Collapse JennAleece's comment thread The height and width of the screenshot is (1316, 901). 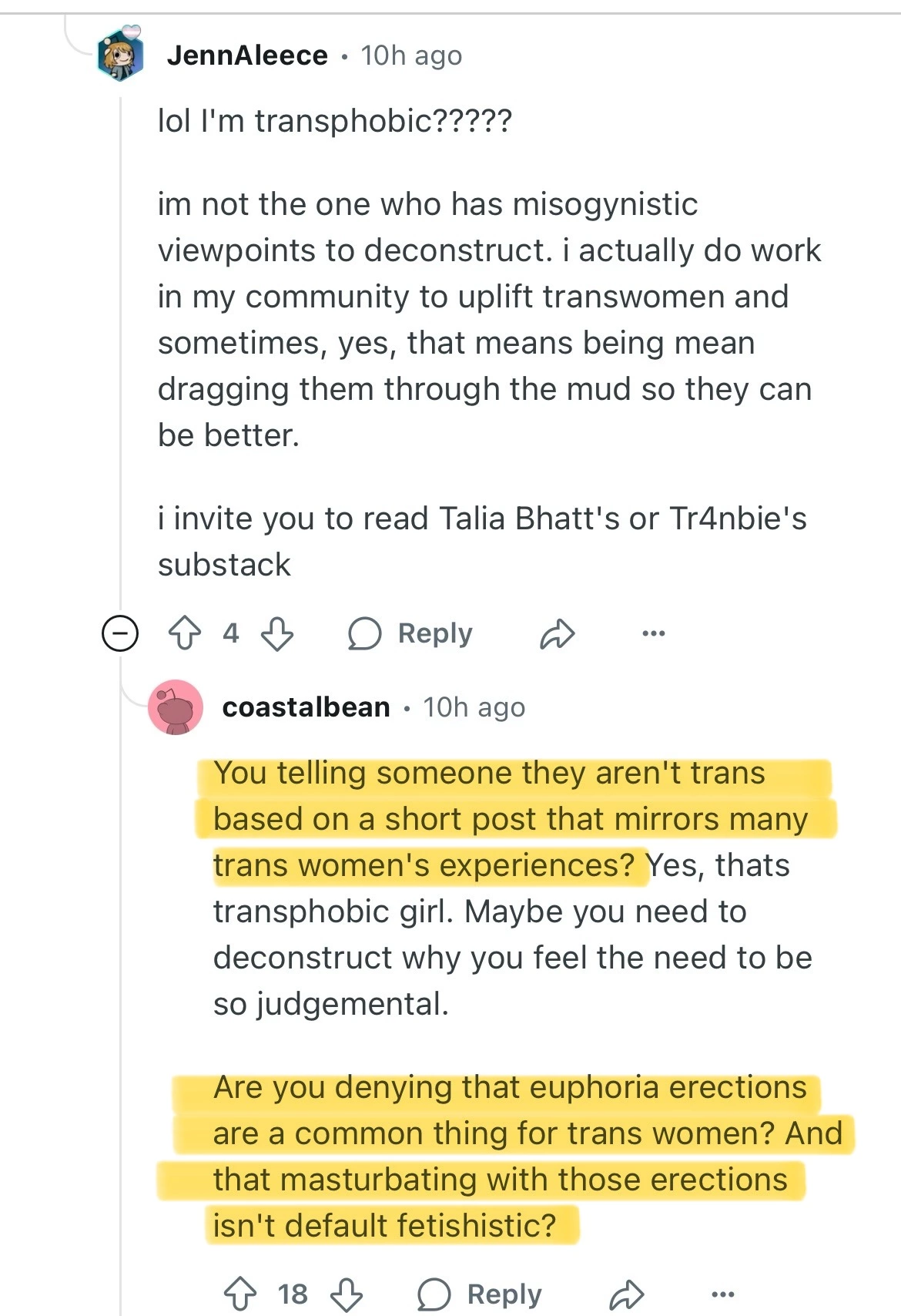tap(120, 634)
